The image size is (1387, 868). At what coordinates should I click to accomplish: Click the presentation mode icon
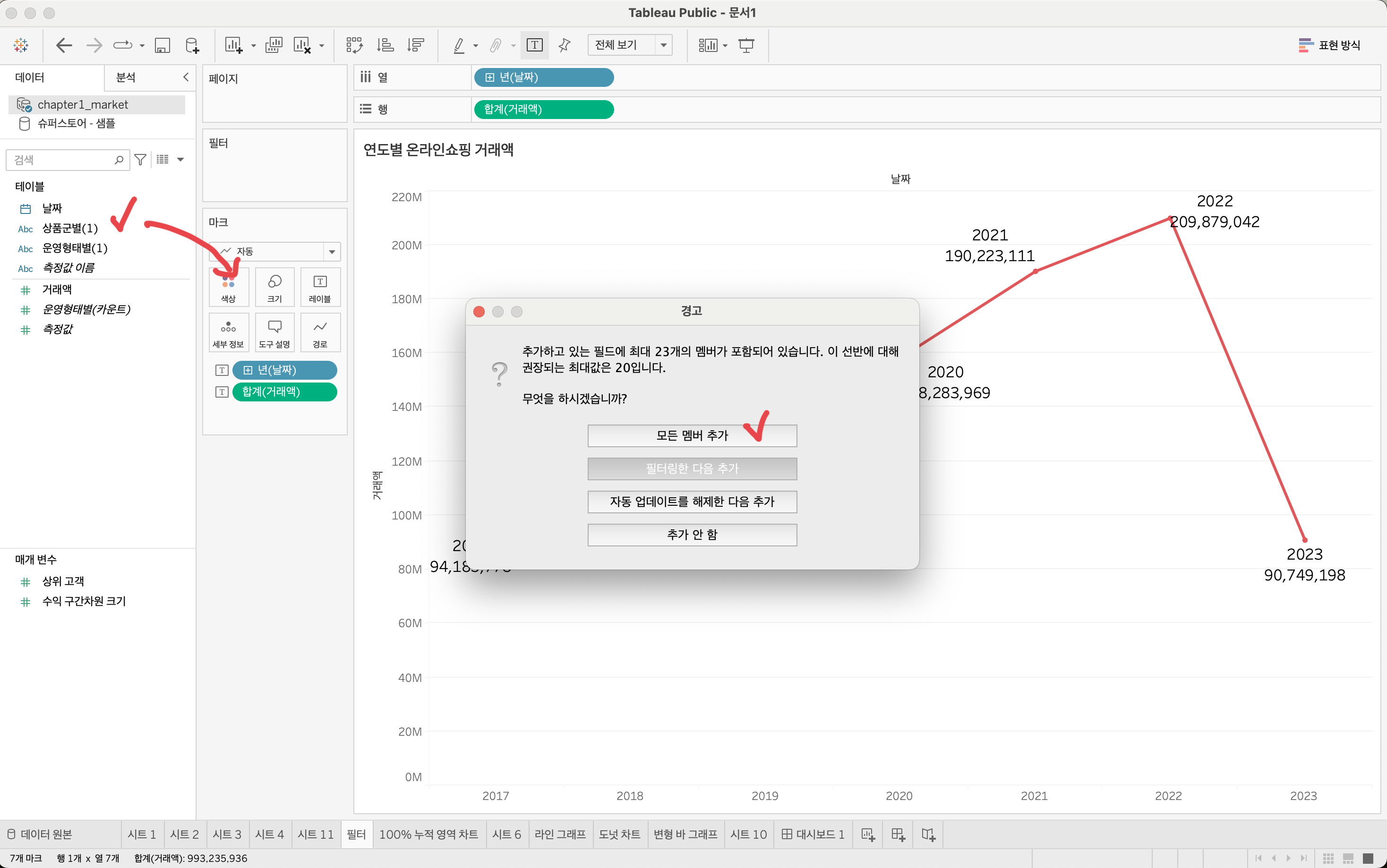[x=746, y=45]
